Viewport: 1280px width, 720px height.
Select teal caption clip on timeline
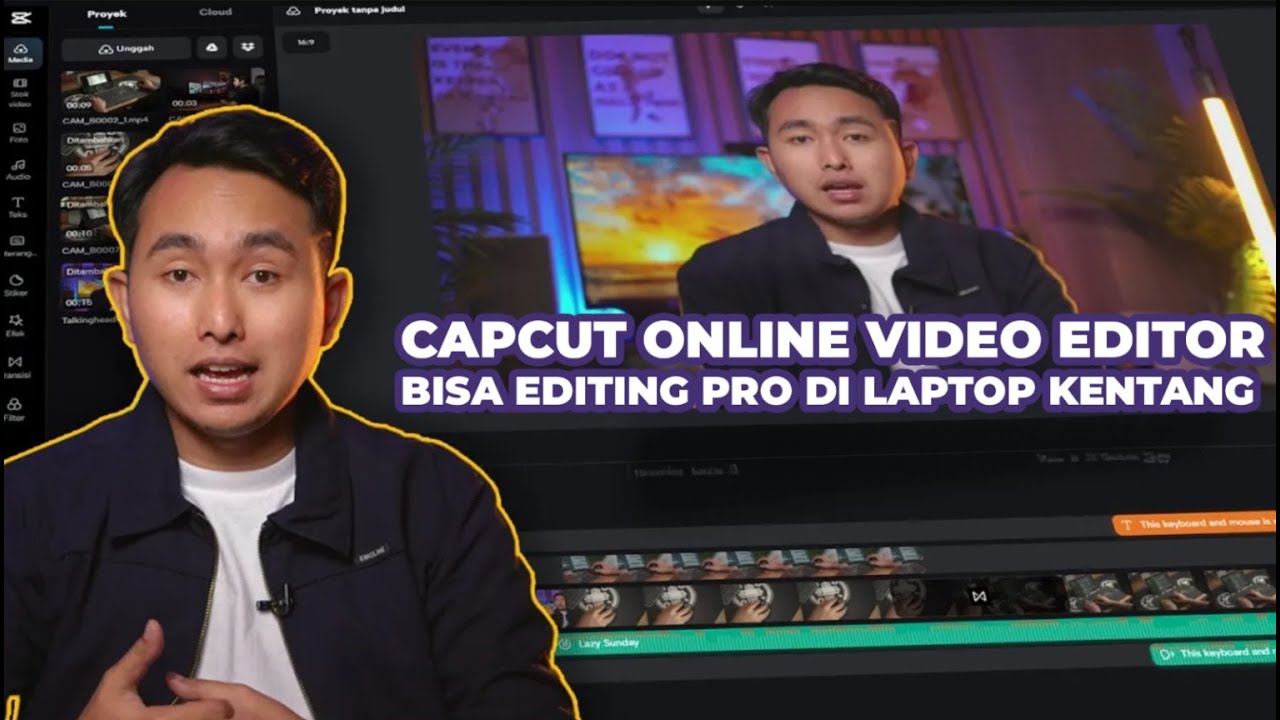coord(1214,653)
